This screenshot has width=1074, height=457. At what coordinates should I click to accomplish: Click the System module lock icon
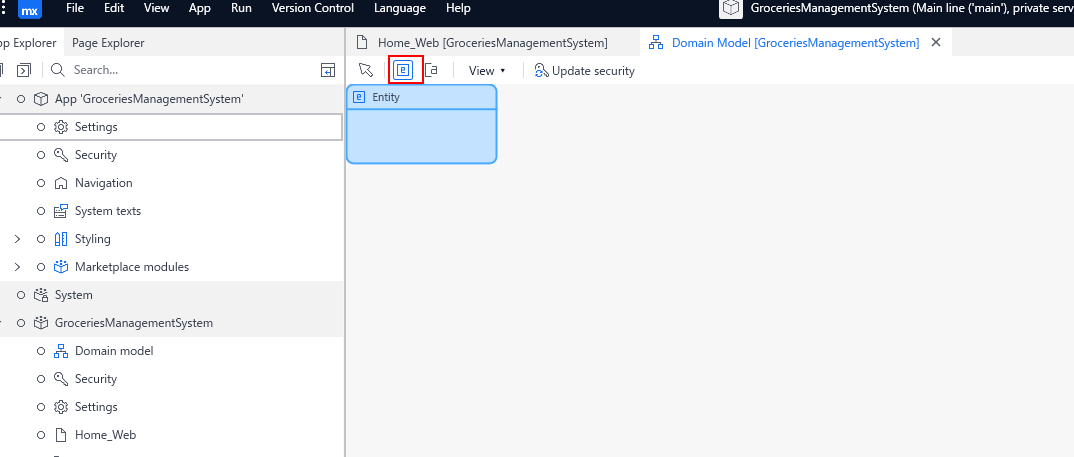(x=41, y=295)
